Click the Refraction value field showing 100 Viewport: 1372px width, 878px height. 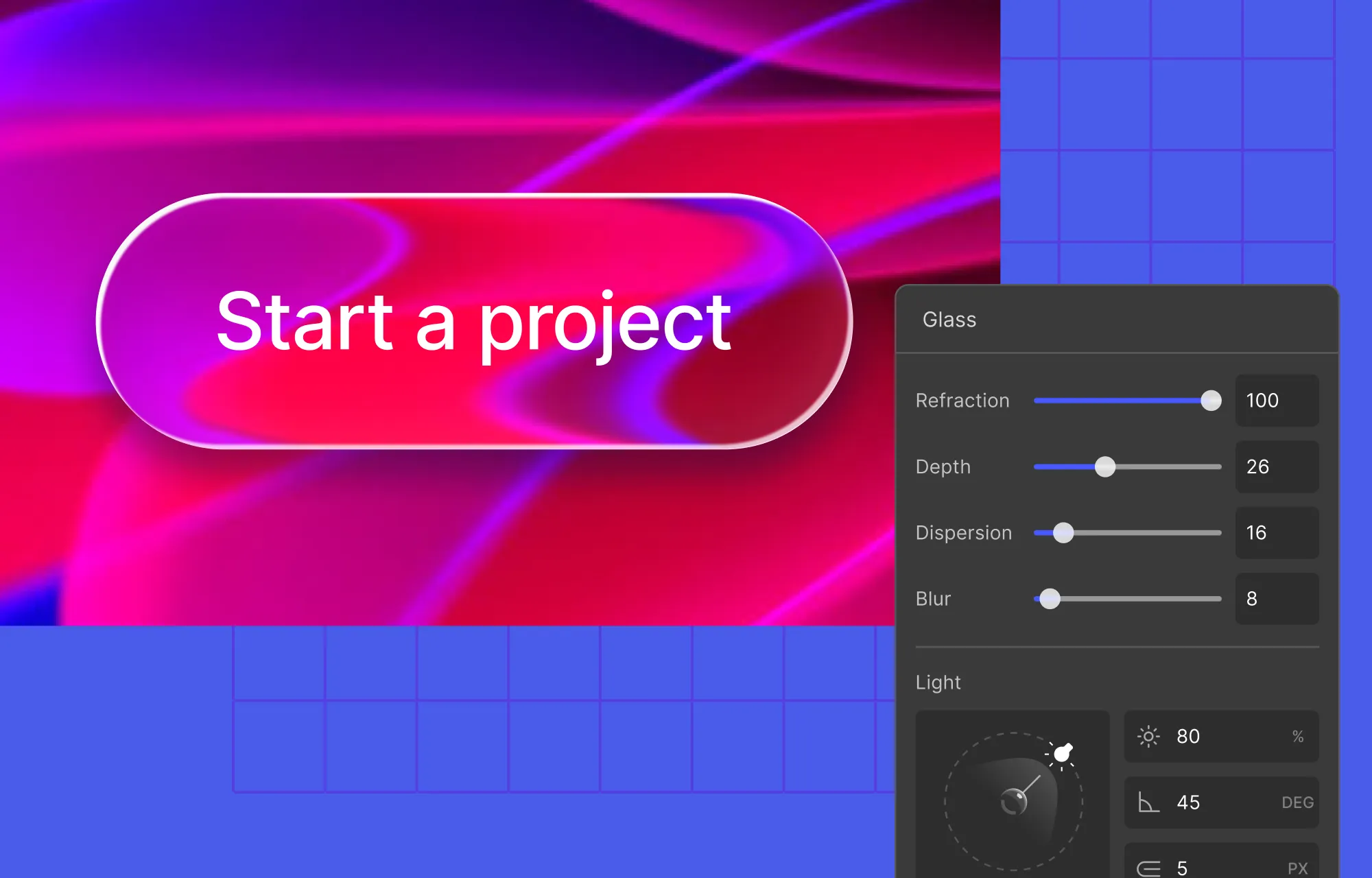tap(1276, 401)
